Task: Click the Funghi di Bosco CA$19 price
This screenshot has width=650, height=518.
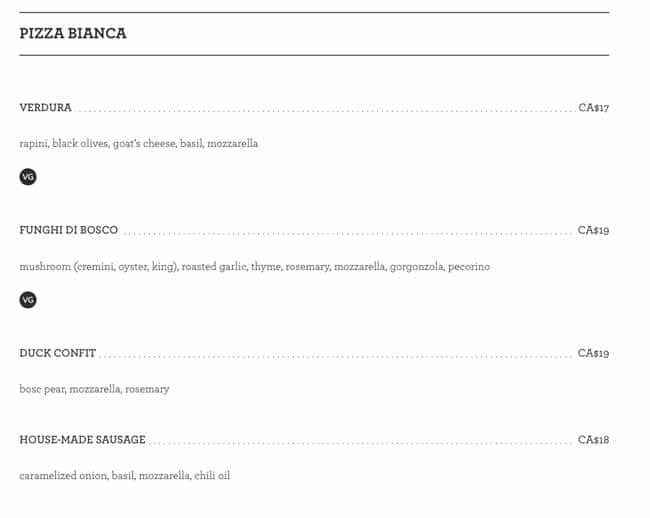Action: (x=593, y=231)
